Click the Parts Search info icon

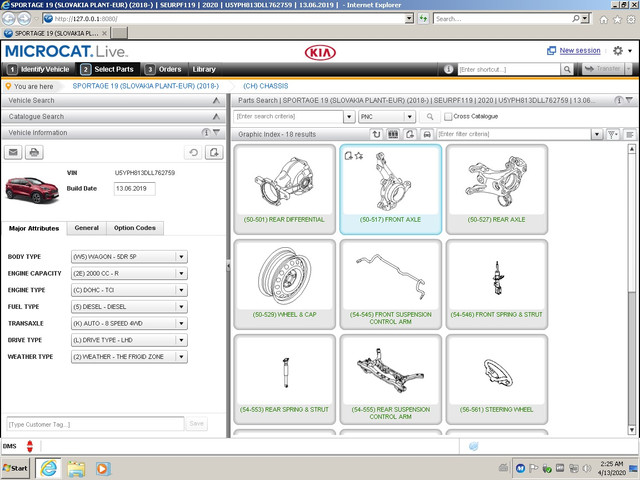click(x=618, y=100)
